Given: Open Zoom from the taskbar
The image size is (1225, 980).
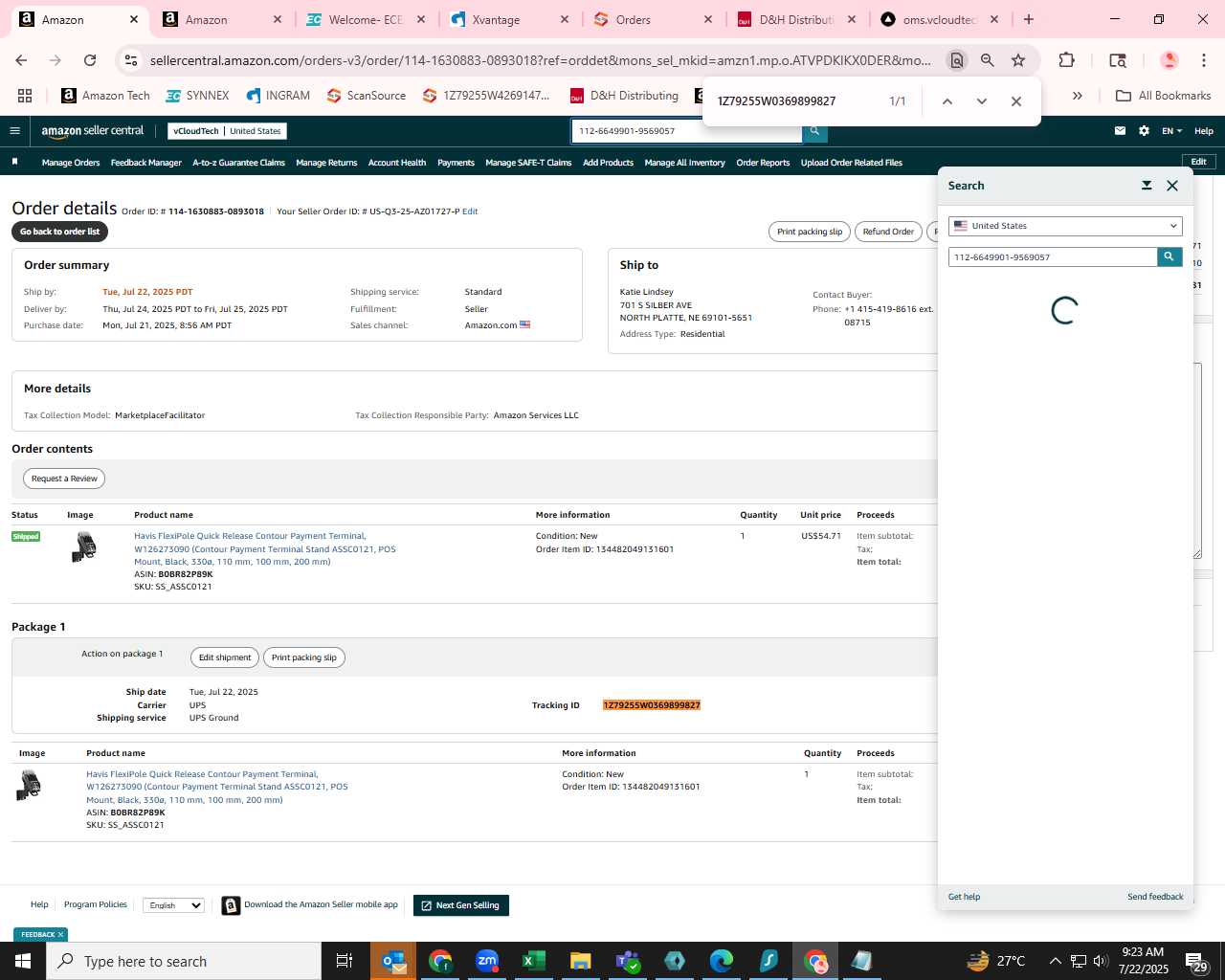Looking at the screenshot, I should (x=487, y=961).
